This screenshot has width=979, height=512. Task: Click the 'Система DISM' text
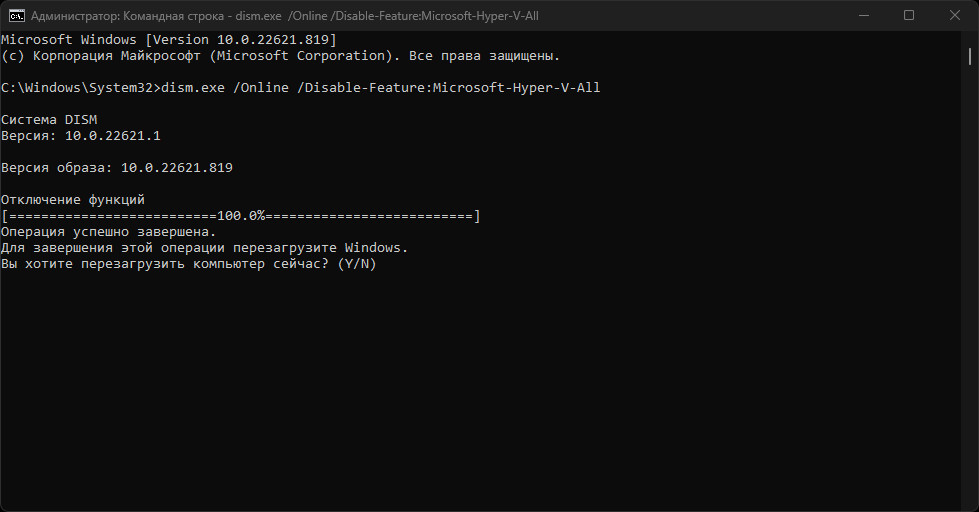point(49,120)
